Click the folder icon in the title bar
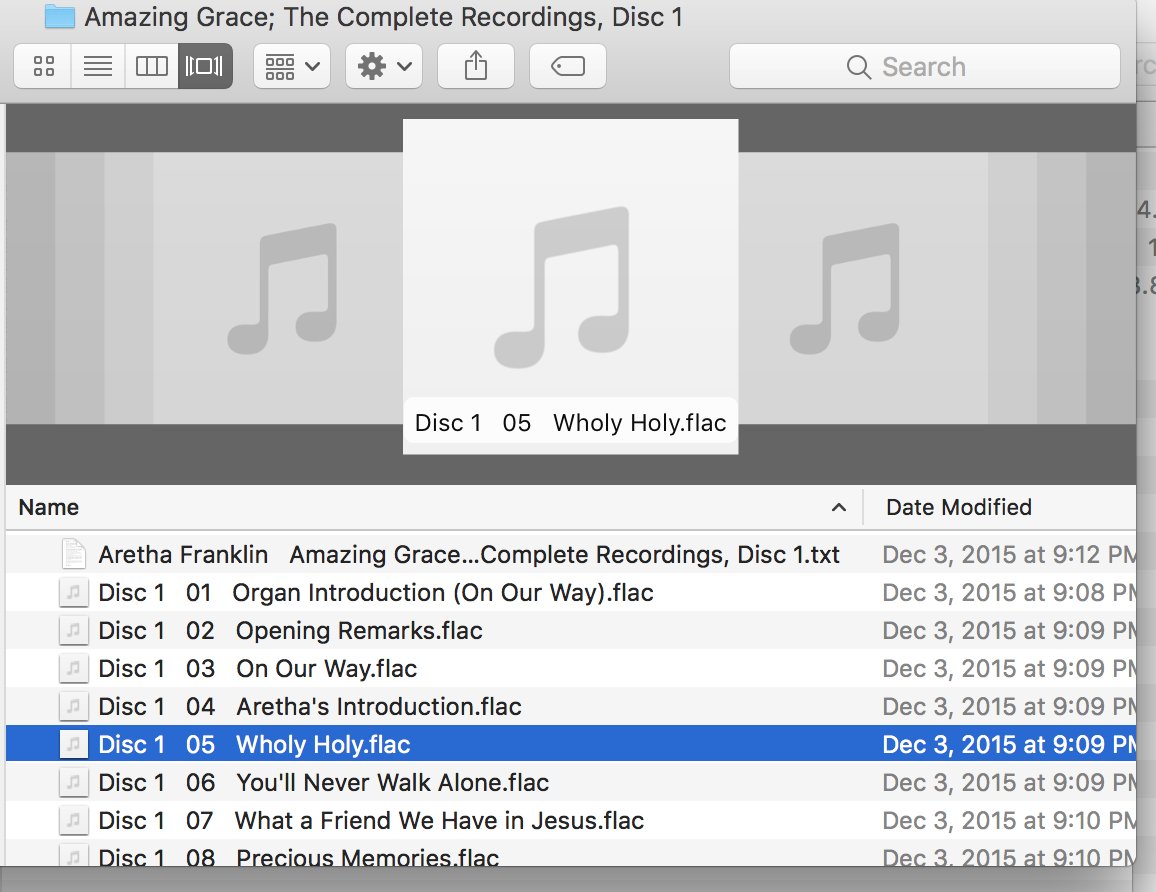 point(60,16)
